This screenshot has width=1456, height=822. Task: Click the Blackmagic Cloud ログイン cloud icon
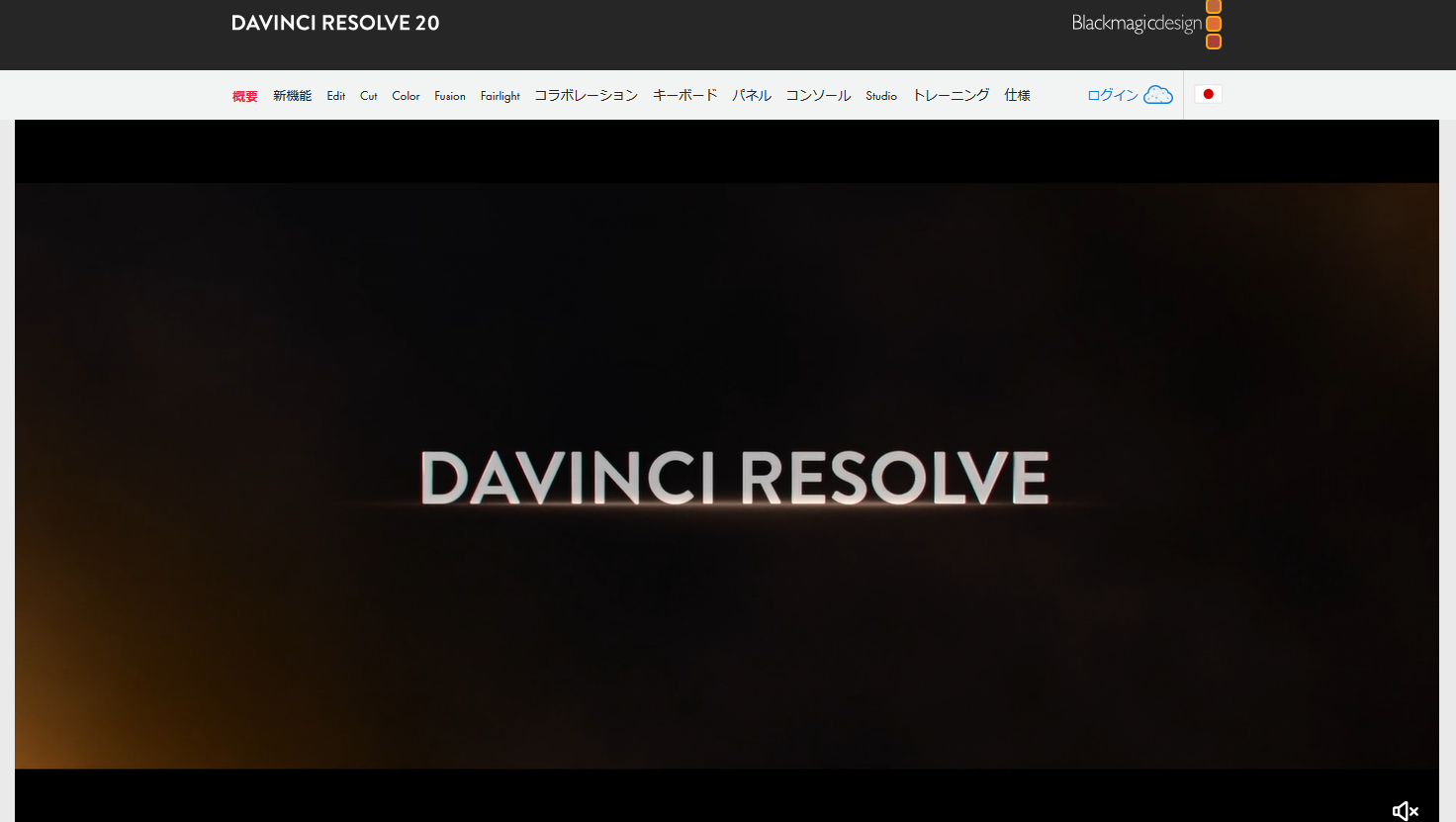[1158, 94]
